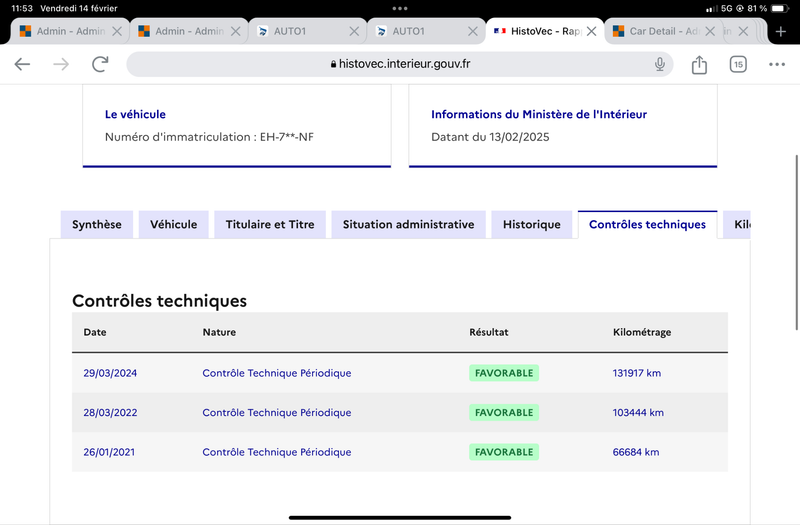Add a new browser tab
800x525 pixels.
click(x=781, y=32)
